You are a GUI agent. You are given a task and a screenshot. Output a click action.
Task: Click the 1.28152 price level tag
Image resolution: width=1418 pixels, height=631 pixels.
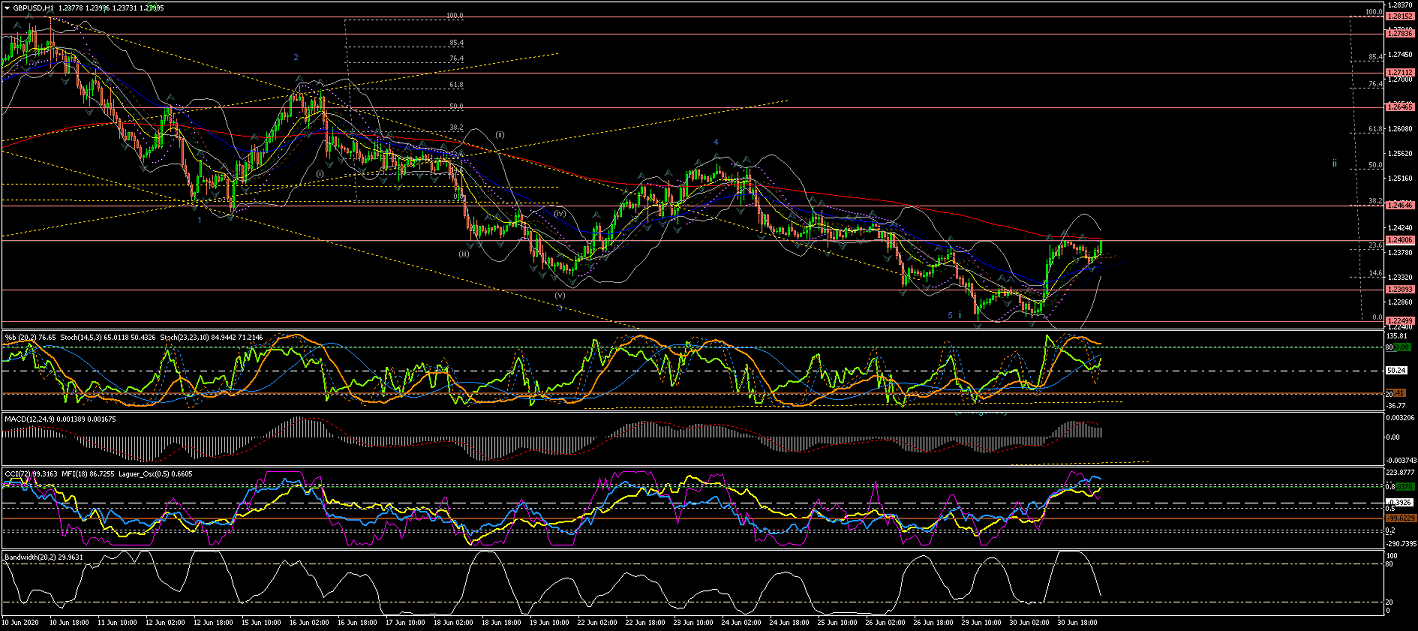pos(1399,17)
